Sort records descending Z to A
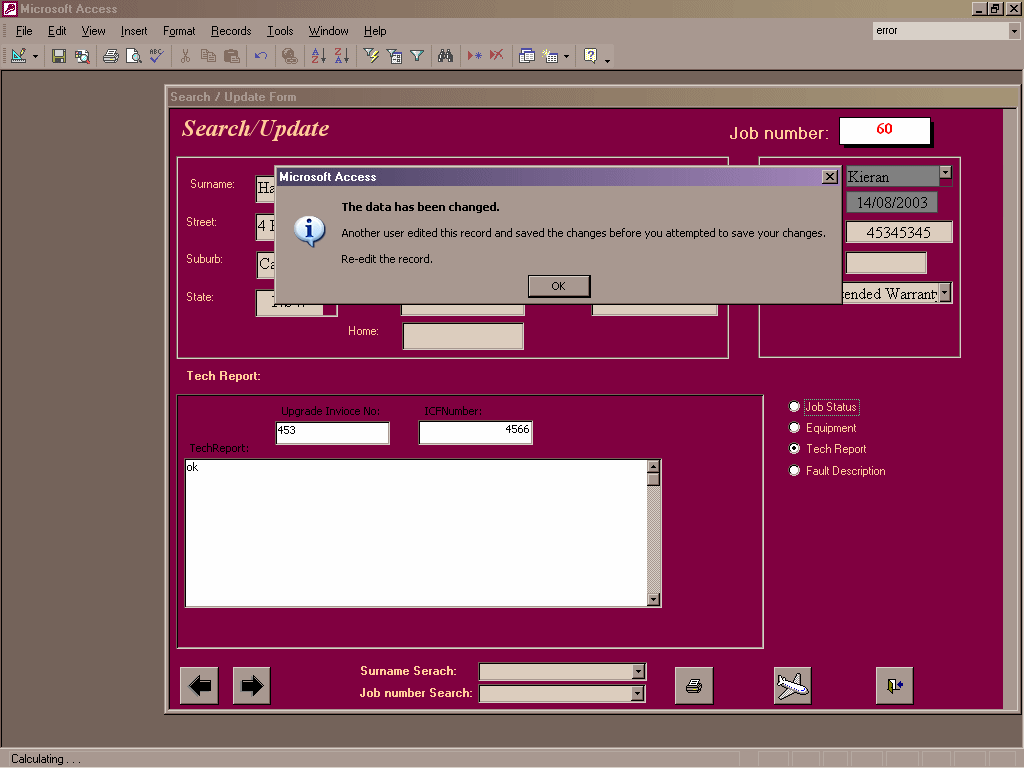This screenshot has width=1024, height=768. click(342, 56)
